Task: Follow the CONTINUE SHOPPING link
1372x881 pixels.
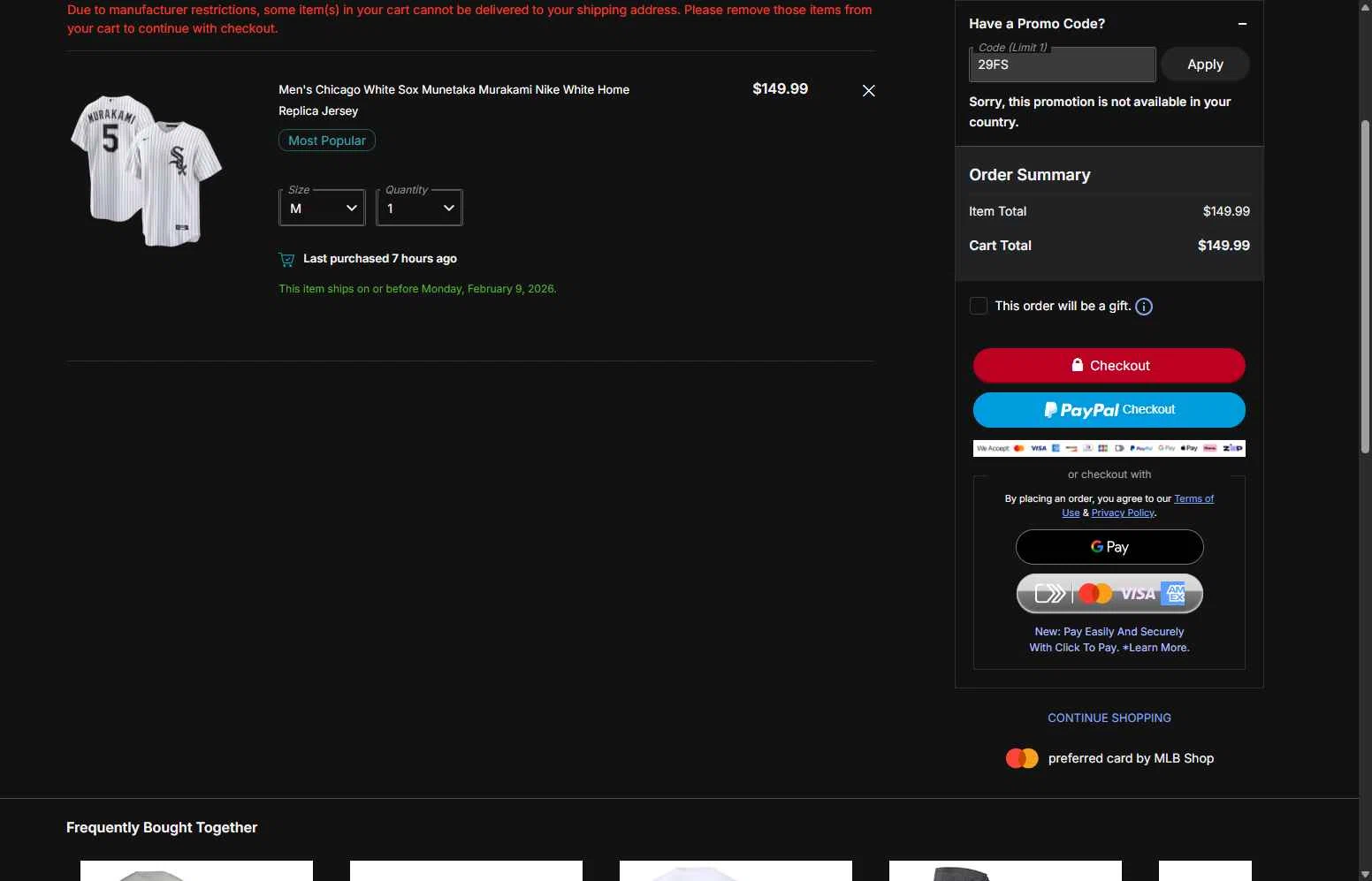Action: 1109,718
